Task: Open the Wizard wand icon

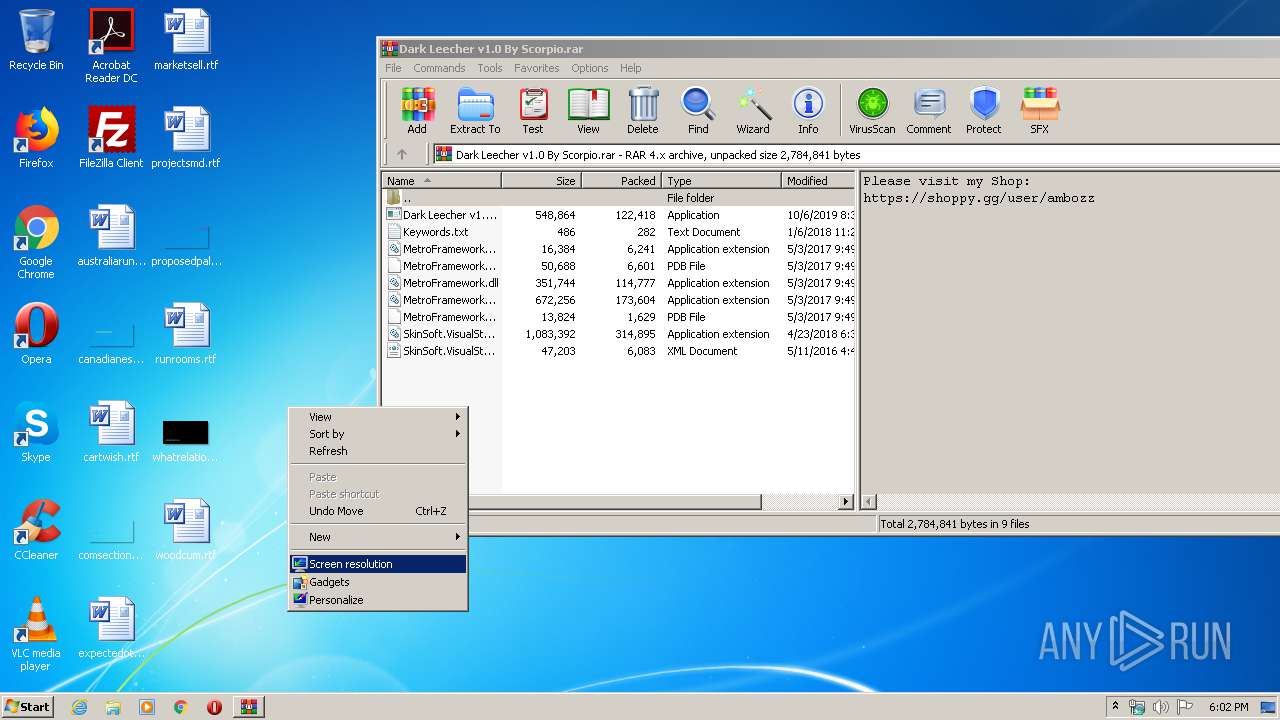Action: point(753,110)
